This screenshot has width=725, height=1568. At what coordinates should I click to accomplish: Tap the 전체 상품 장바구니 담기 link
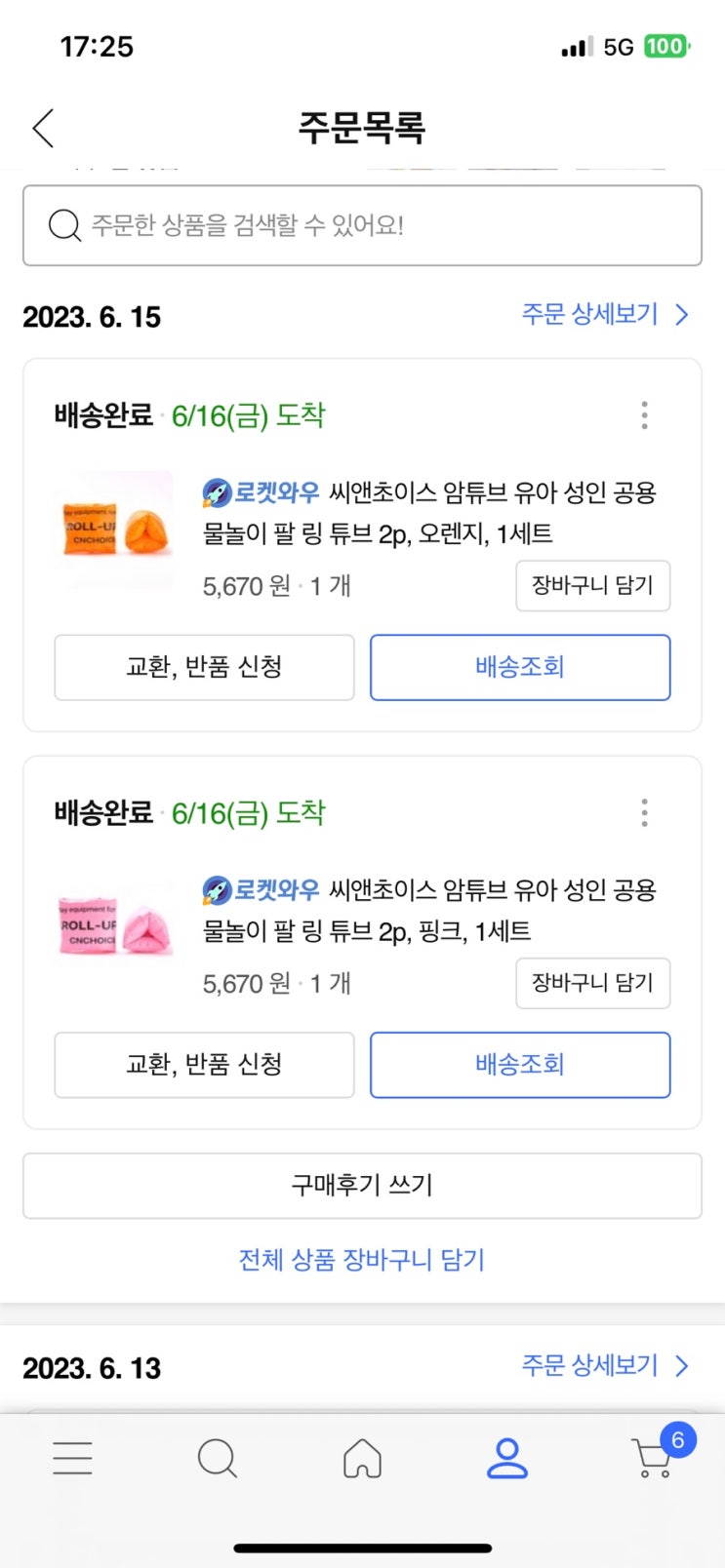pos(362,1260)
